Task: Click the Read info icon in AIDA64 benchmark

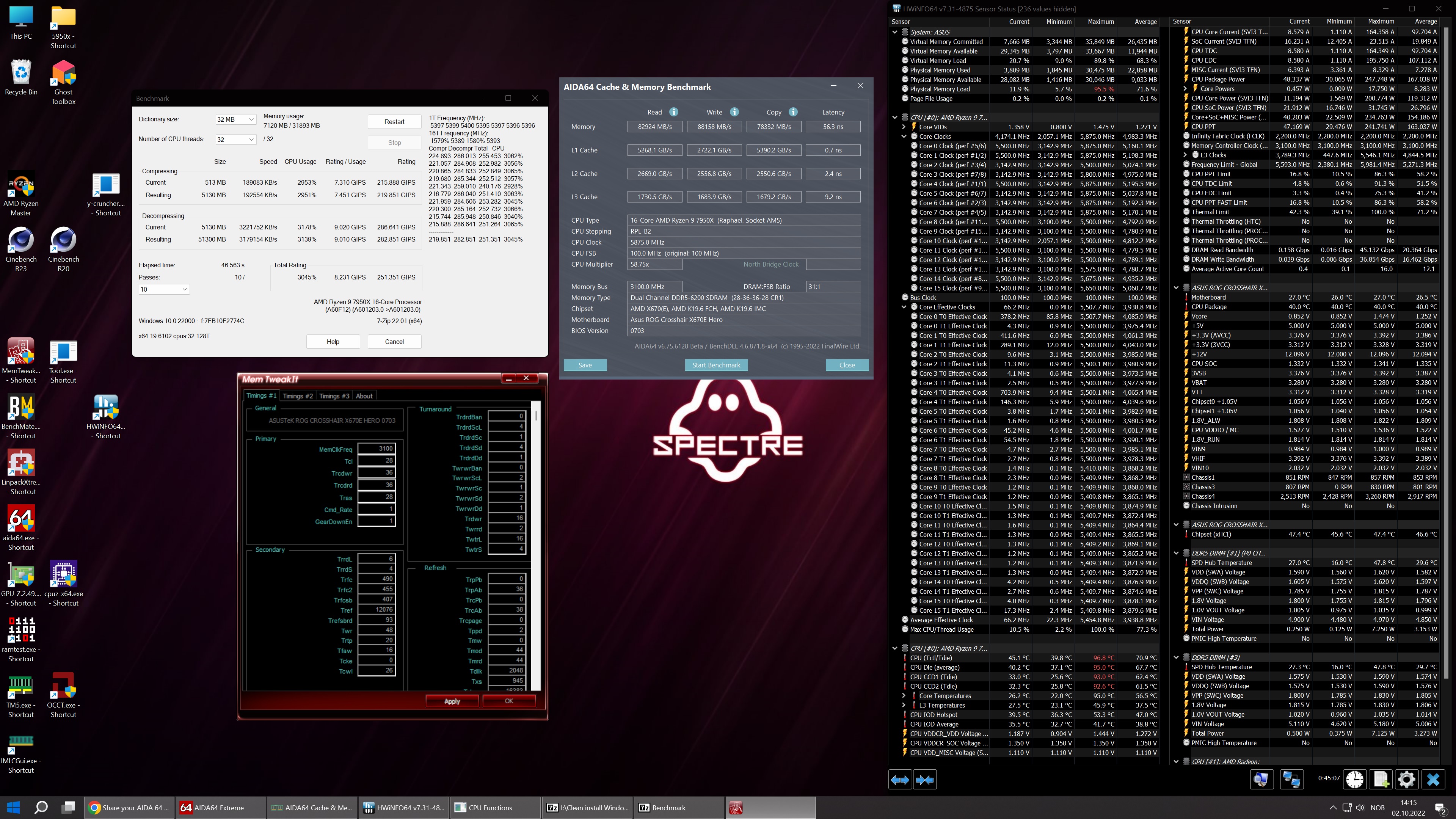Action: [674, 112]
